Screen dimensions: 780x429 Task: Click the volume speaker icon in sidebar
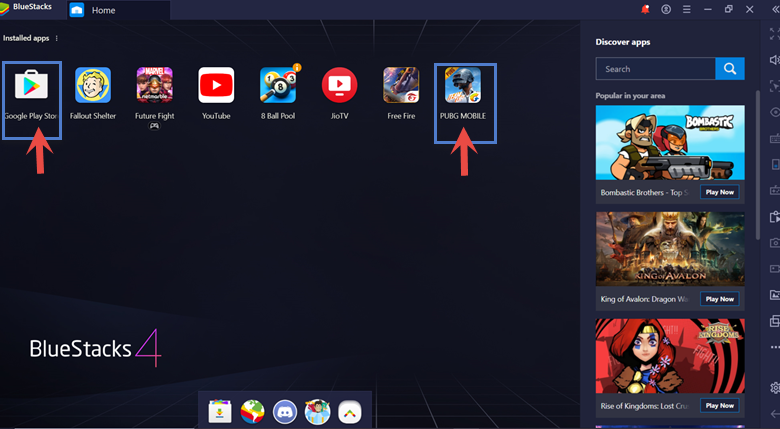774,60
